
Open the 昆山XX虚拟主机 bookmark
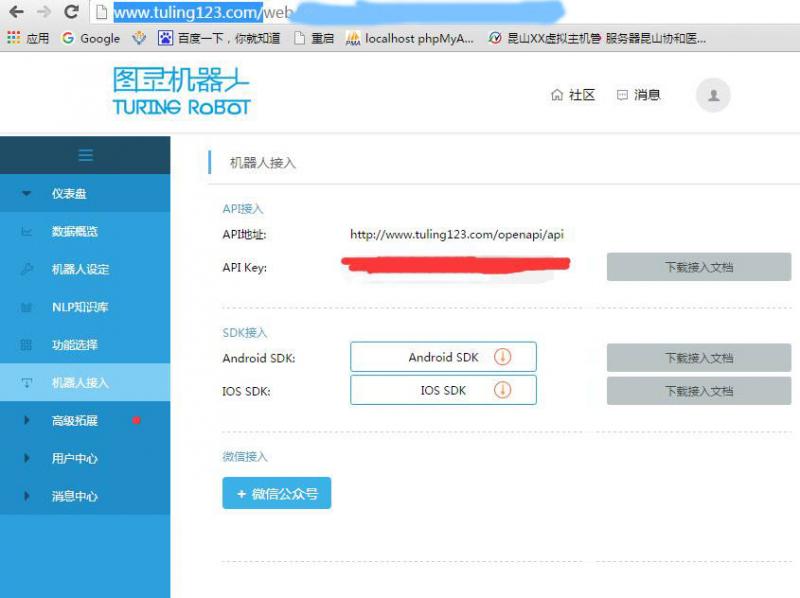click(x=597, y=38)
